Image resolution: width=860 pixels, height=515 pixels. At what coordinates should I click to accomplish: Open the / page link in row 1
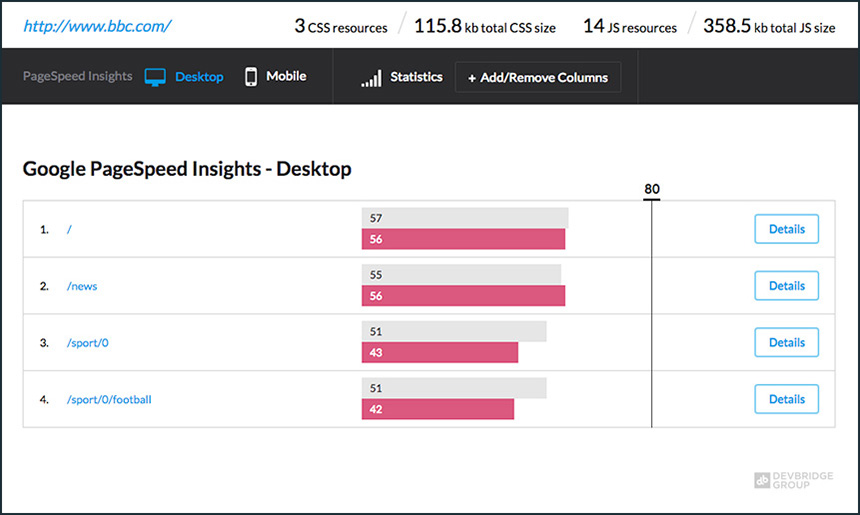click(x=69, y=229)
